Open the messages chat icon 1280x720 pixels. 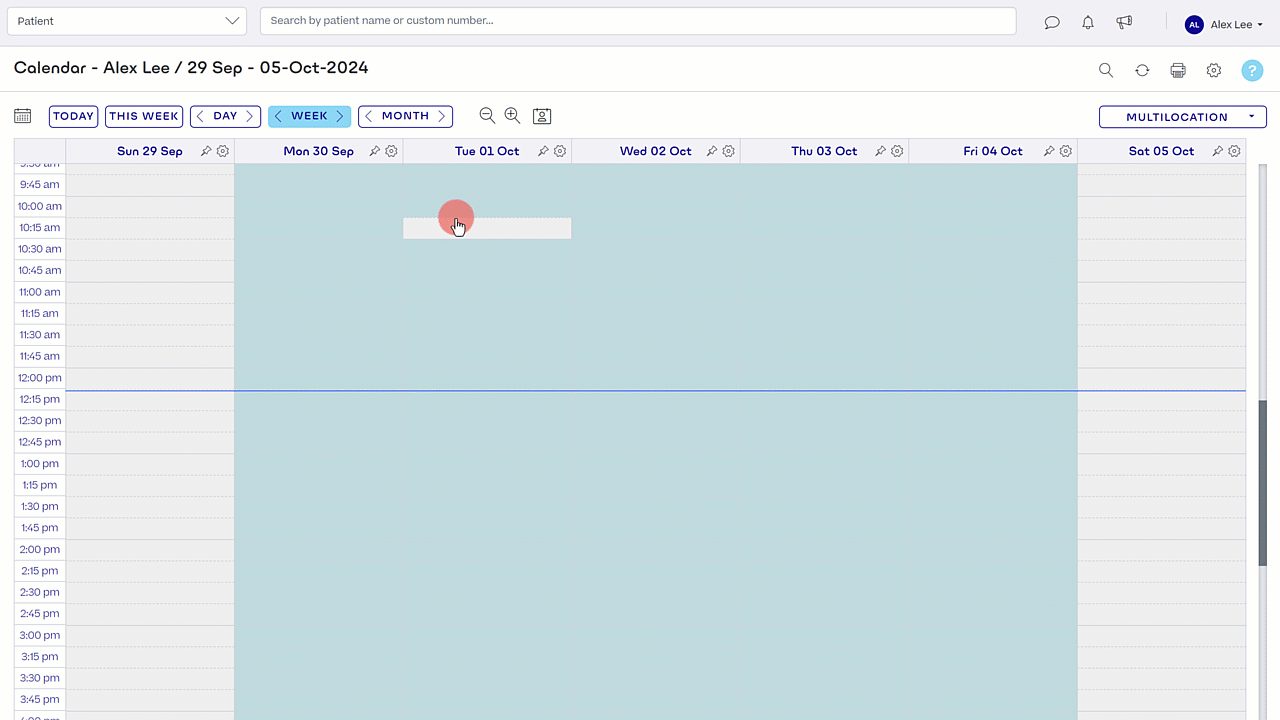[1052, 23]
